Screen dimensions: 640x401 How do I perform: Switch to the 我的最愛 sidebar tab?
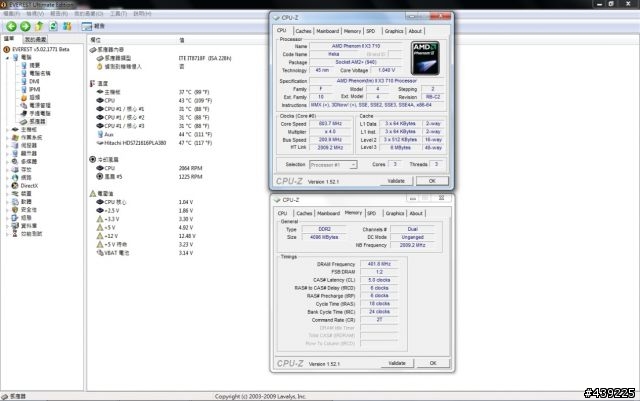[36, 40]
